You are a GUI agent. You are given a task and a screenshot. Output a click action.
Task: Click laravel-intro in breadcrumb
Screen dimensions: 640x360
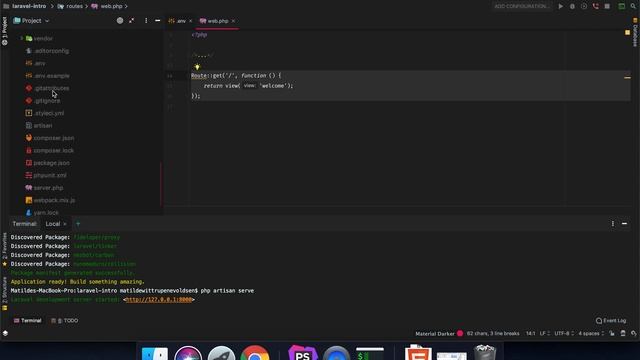pyautogui.click(x=29, y=6)
